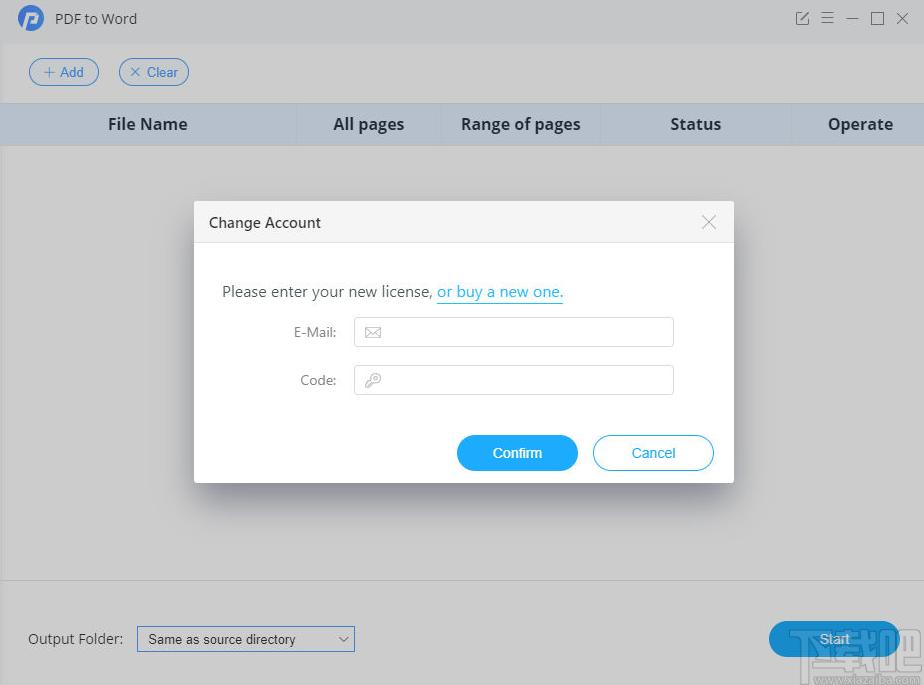924x685 pixels.
Task: Maximize the PDF to Word window
Action: click(877, 18)
